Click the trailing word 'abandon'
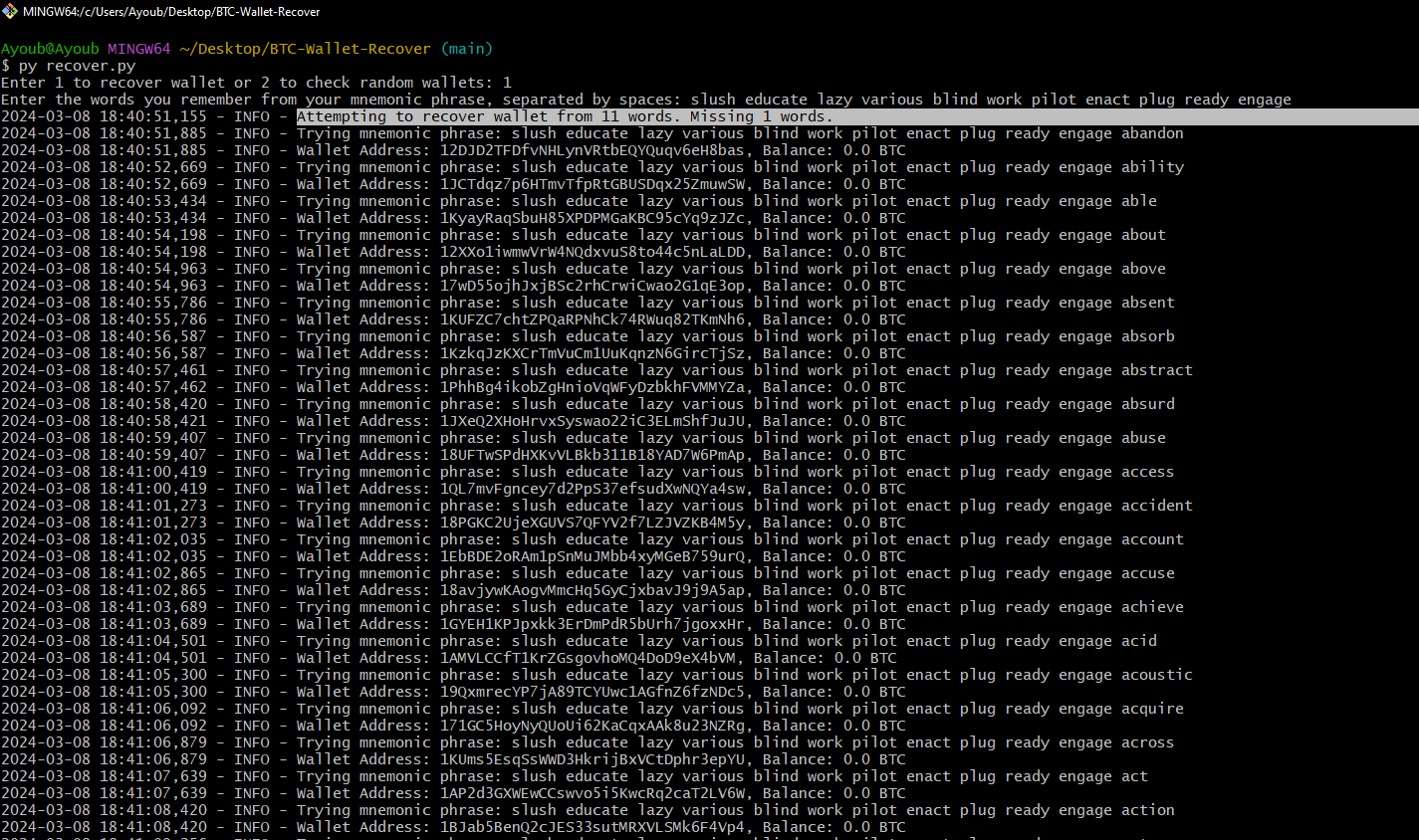 pyautogui.click(x=1152, y=133)
